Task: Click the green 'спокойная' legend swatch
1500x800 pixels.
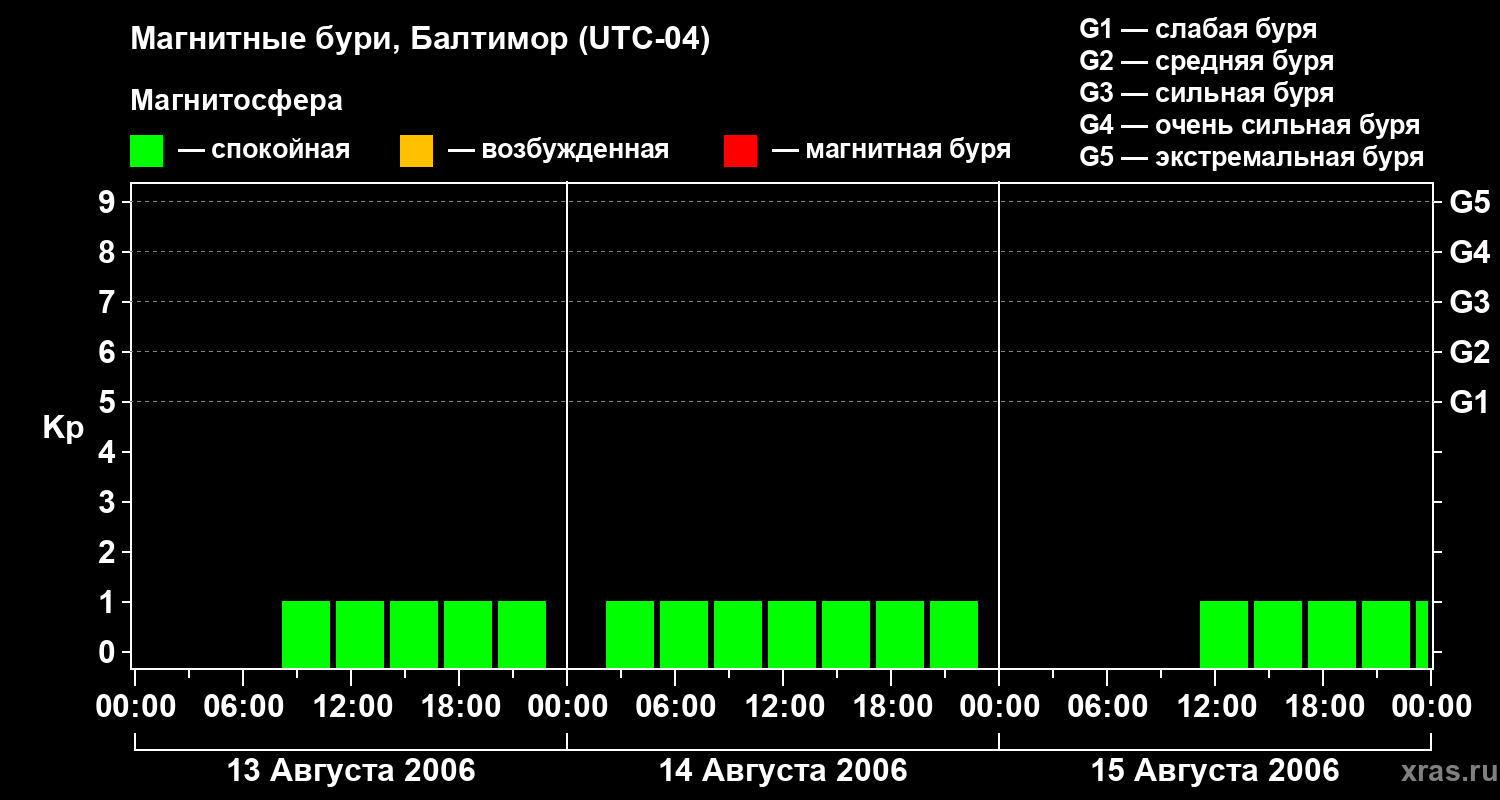Action: click(x=146, y=151)
